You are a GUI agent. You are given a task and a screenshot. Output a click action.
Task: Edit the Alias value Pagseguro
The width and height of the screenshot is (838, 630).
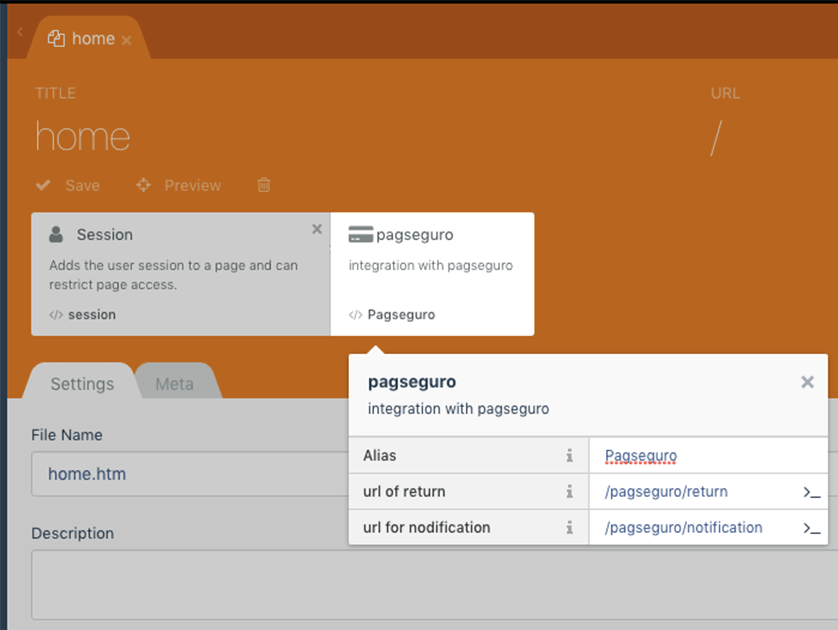tap(708, 455)
